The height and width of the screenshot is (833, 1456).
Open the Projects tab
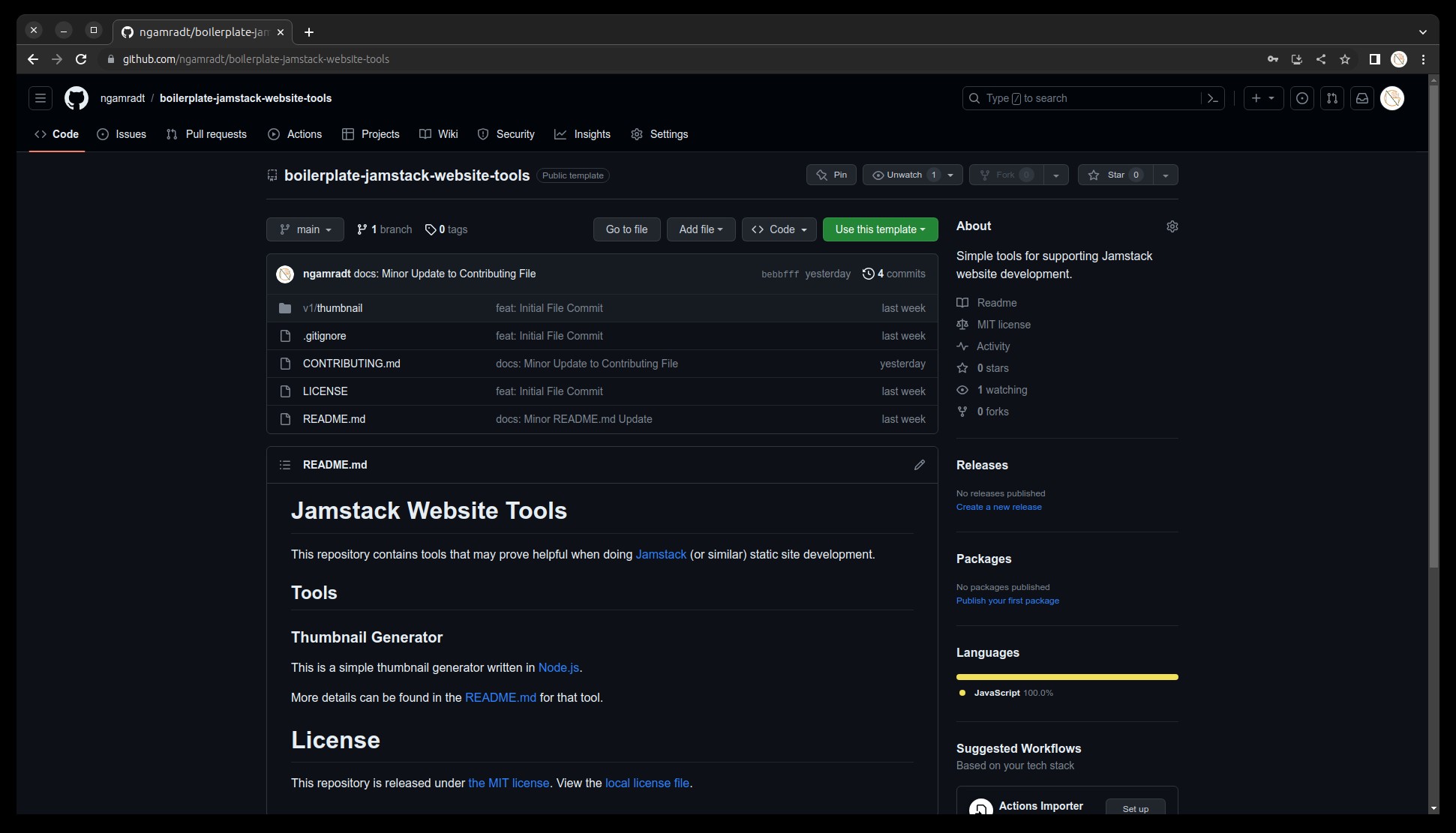371,134
